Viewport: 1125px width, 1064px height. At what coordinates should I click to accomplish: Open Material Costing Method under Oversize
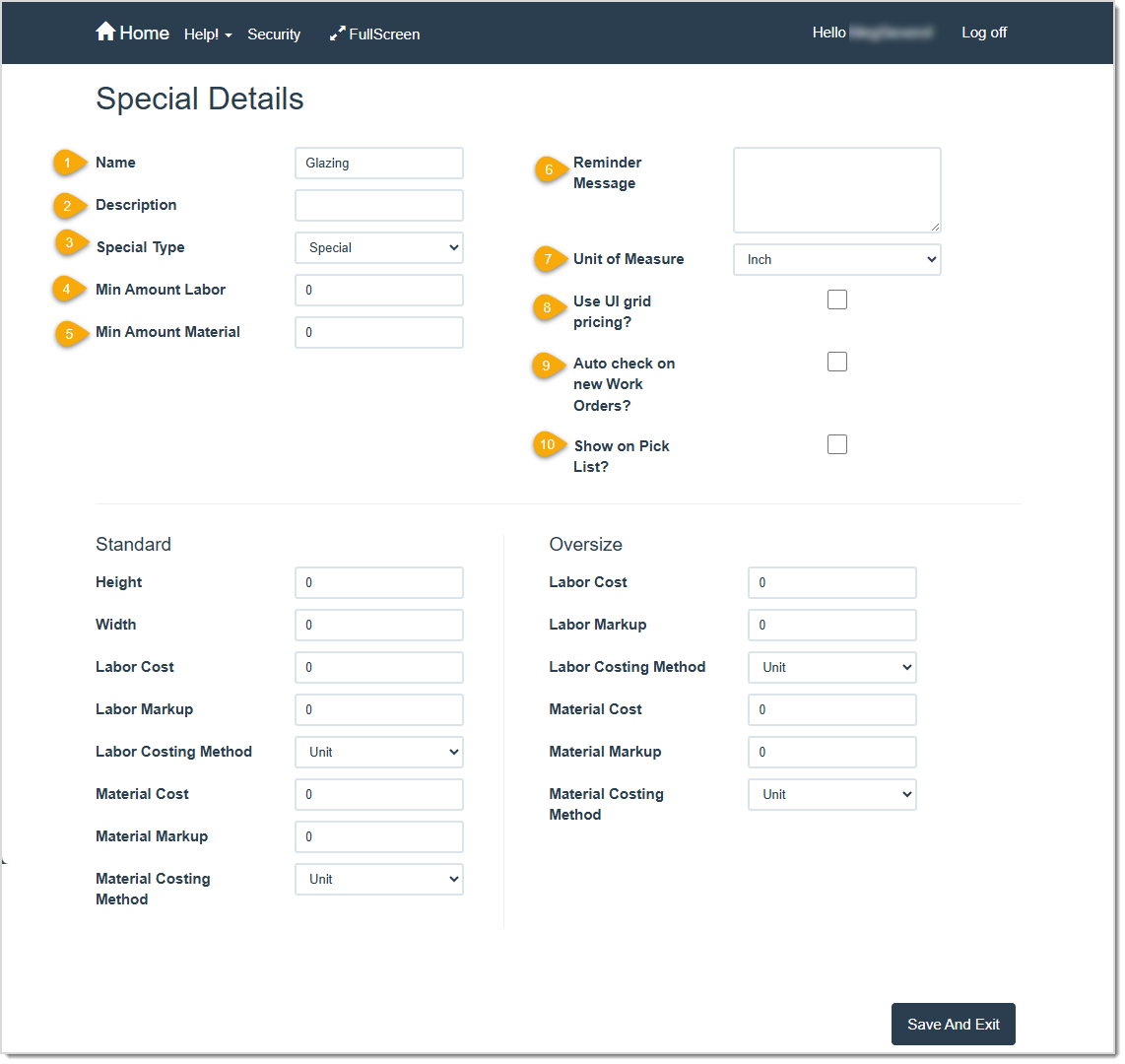(831, 794)
